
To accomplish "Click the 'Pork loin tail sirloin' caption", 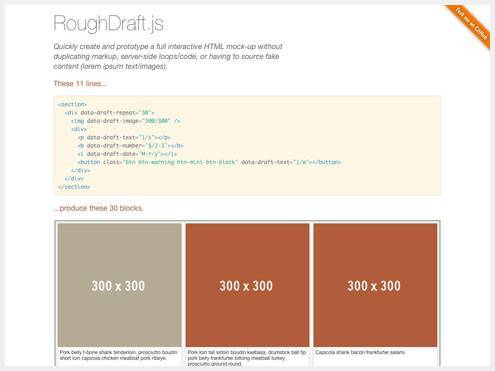I will [x=247, y=358].
